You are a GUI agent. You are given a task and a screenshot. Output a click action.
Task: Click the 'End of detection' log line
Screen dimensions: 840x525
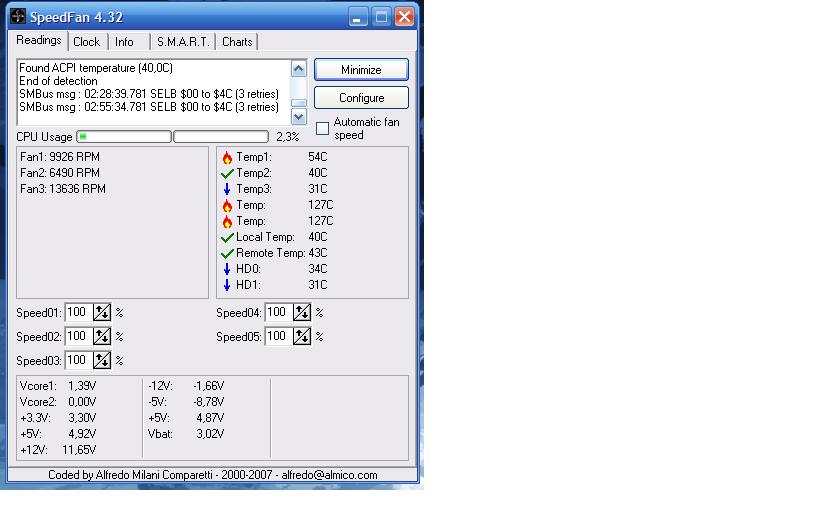point(58,81)
